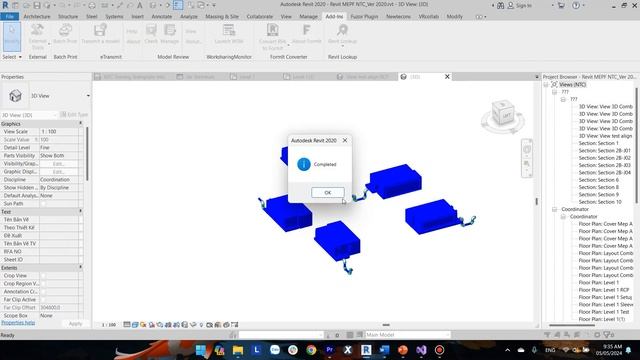Open File Explorer from the taskbar

click(x=238, y=350)
